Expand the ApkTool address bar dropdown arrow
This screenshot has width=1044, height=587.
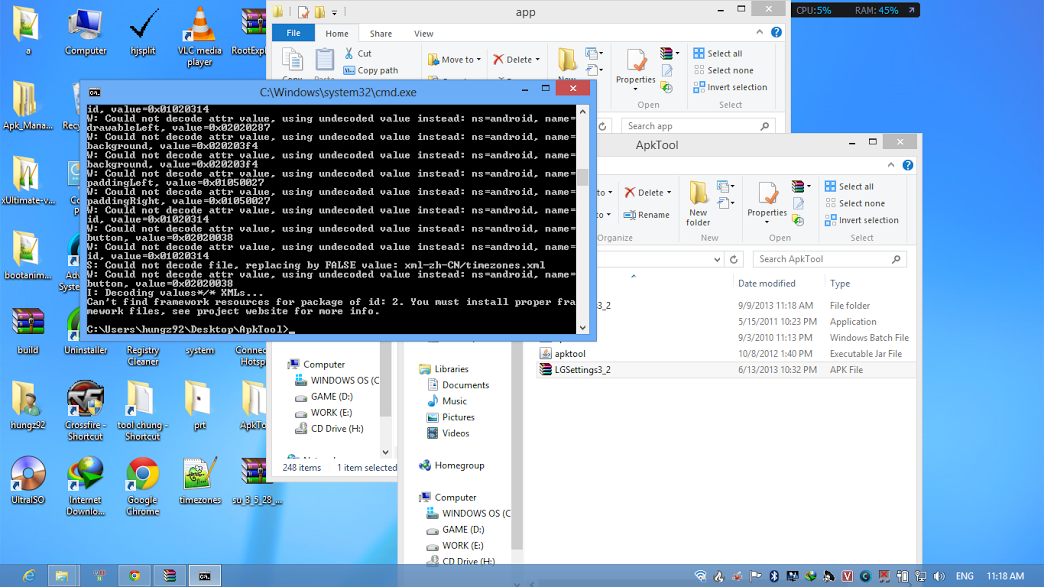tap(717, 260)
